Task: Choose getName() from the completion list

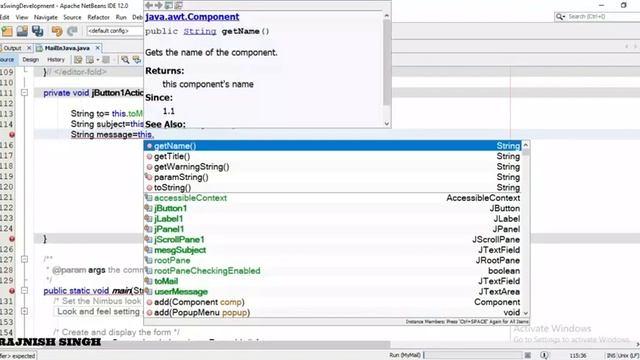Action: pos(333,146)
